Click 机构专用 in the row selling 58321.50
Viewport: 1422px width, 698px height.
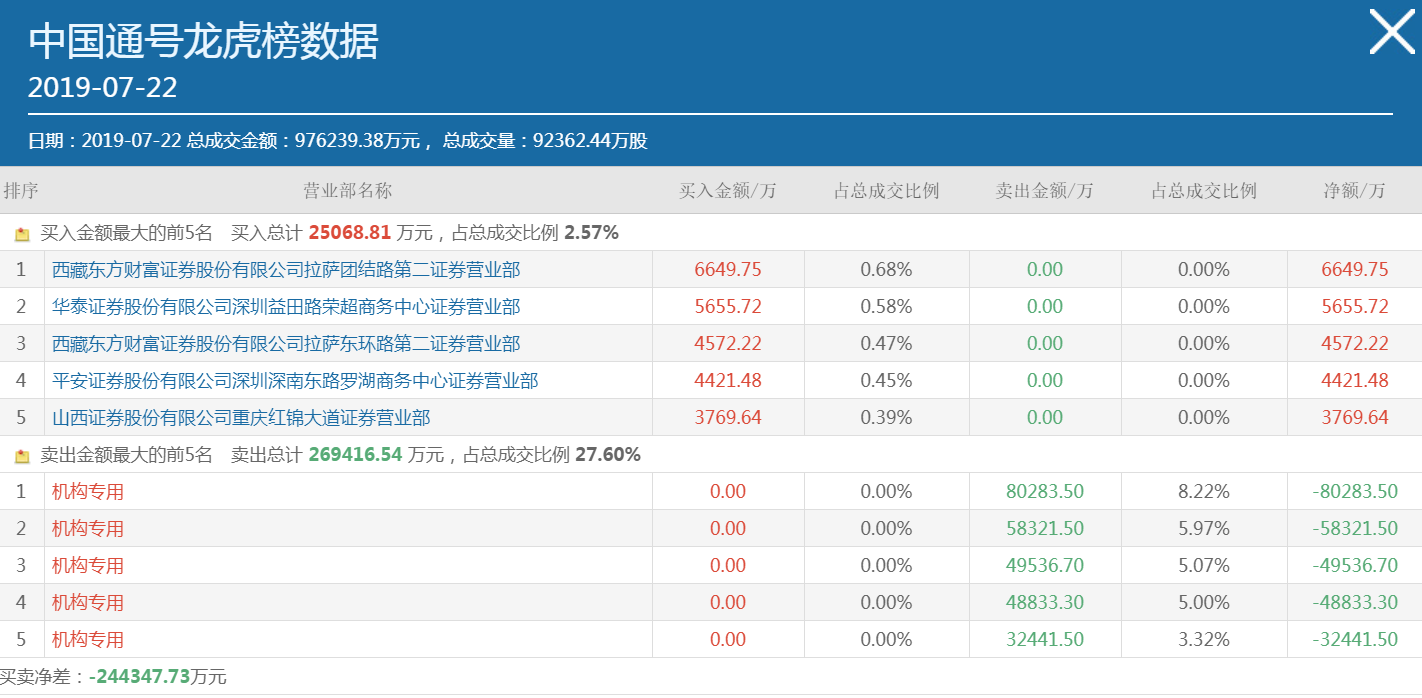[x=88, y=529]
